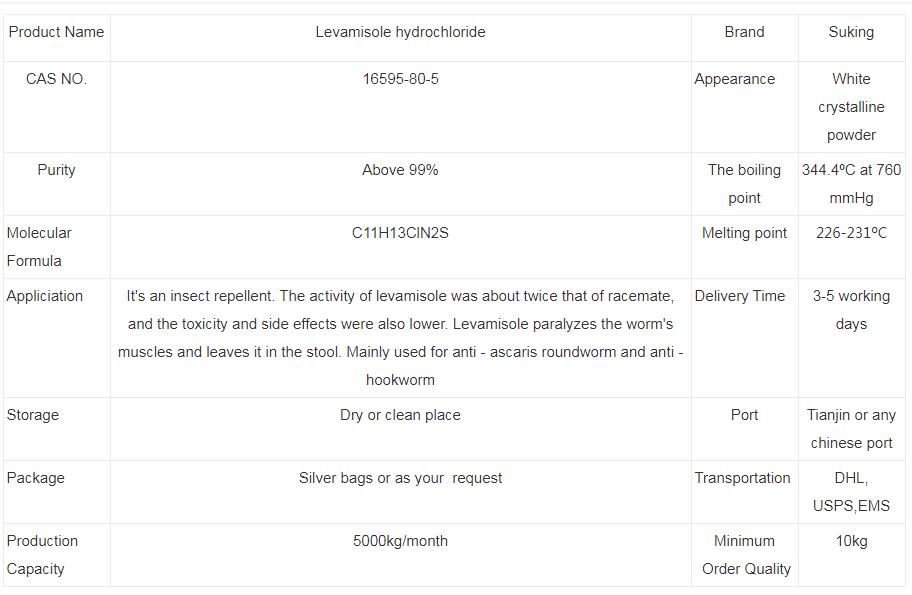Click the 'Above 99%' purity value
The image size is (912, 595).
tap(400, 170)
